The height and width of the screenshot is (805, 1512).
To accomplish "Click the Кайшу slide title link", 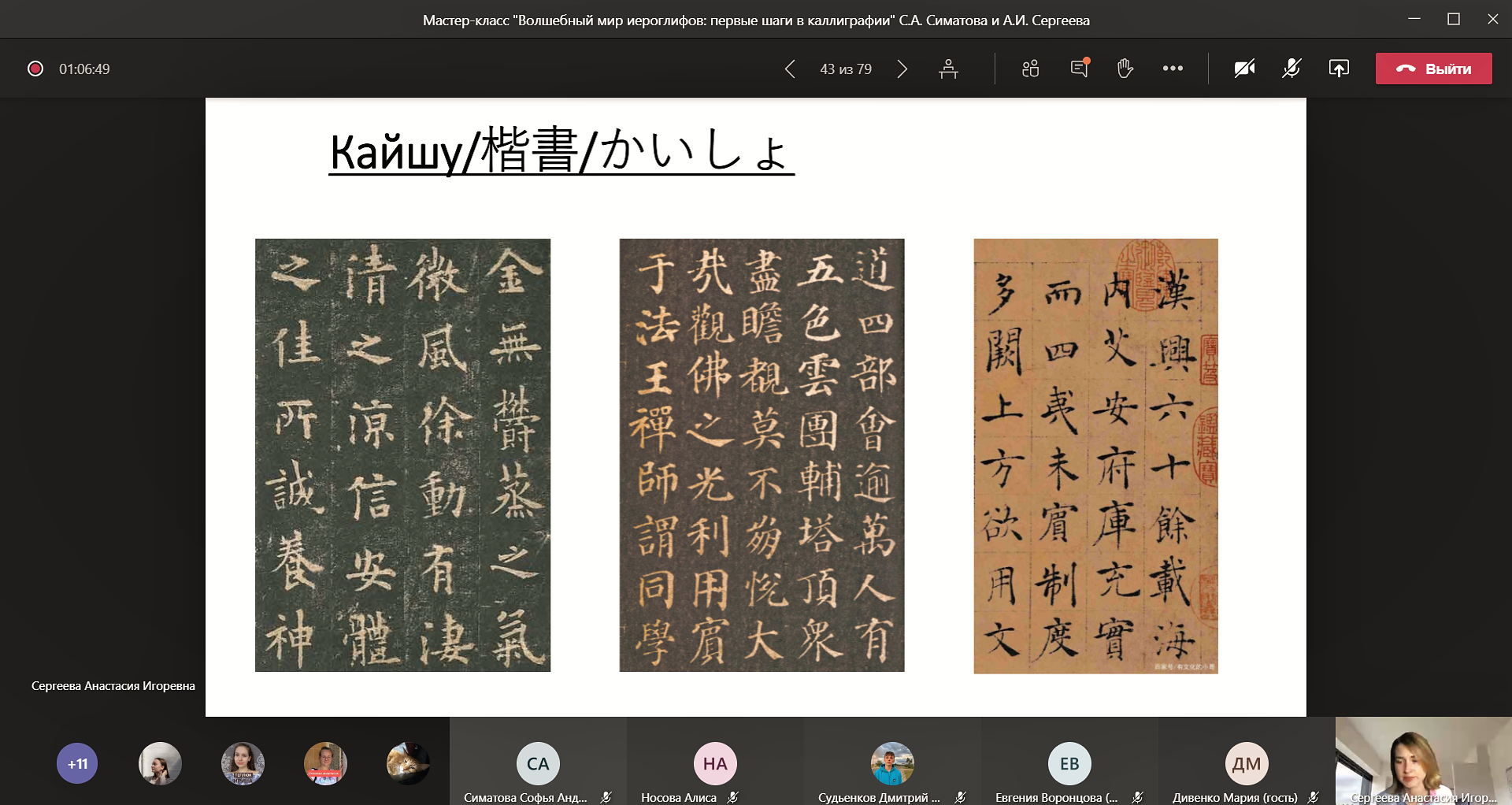I will click(561, 150).
